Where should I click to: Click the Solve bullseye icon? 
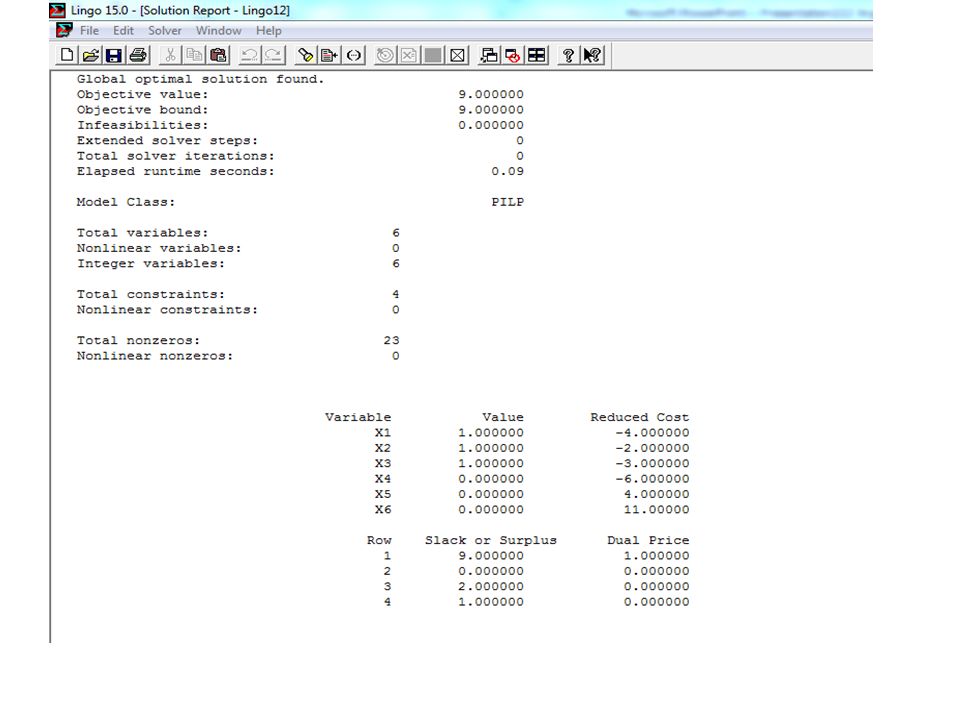point(385,56)
